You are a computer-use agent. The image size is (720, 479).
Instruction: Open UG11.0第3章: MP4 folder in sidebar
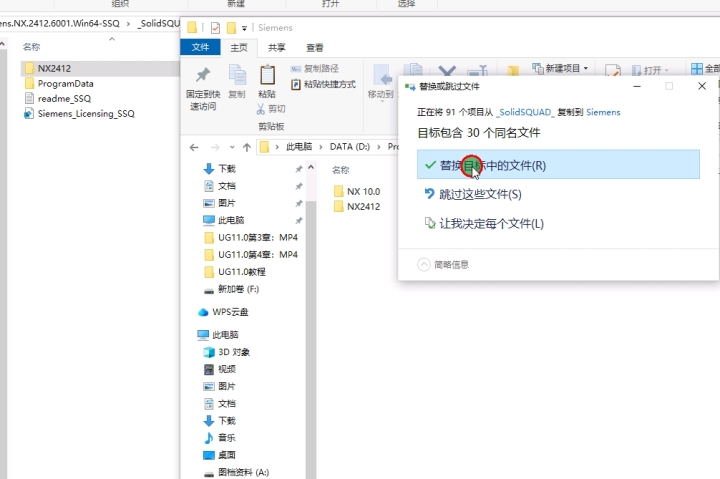(252, 237)
